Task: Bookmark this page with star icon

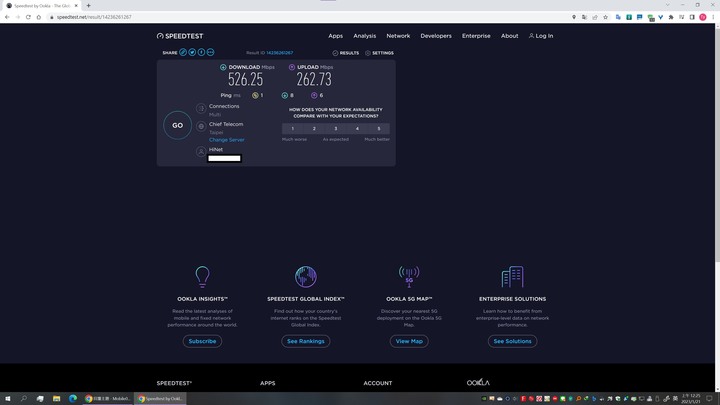Action: (606, 17)
